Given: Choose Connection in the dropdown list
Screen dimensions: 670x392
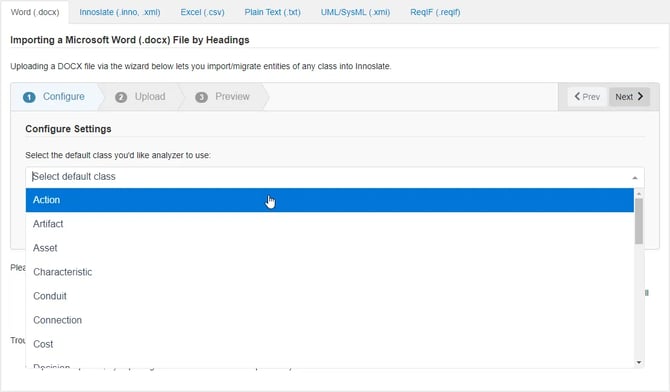Looking at the screenshot, I should point(329,320).
